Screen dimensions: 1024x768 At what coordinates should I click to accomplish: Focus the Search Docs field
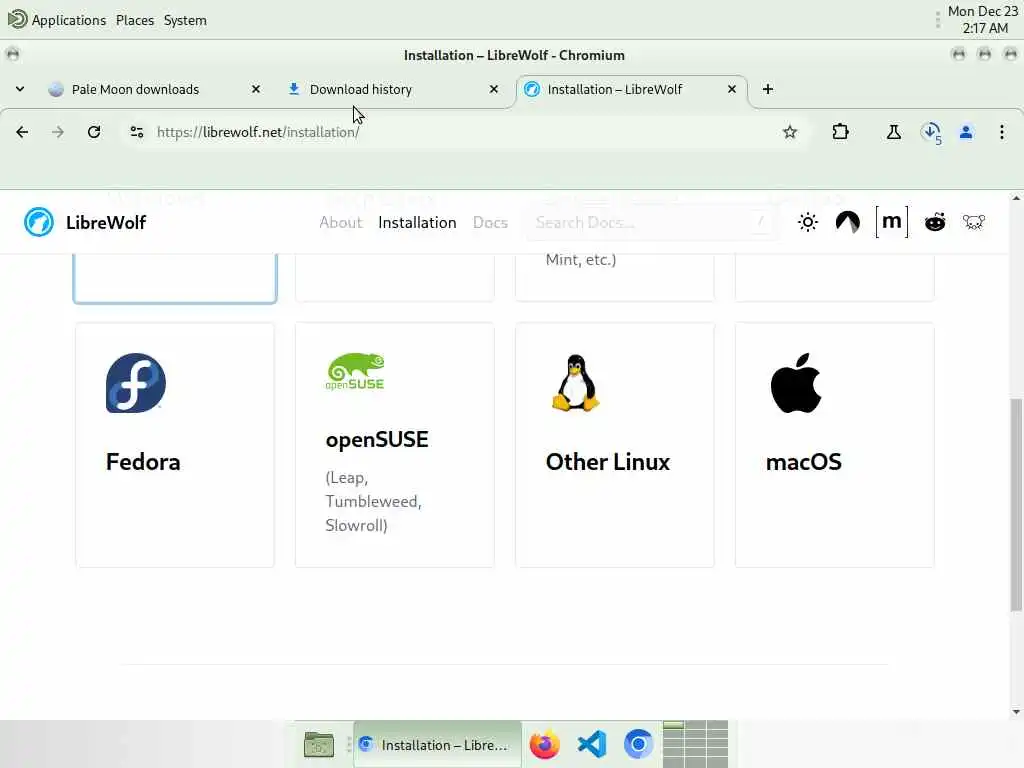651,223
